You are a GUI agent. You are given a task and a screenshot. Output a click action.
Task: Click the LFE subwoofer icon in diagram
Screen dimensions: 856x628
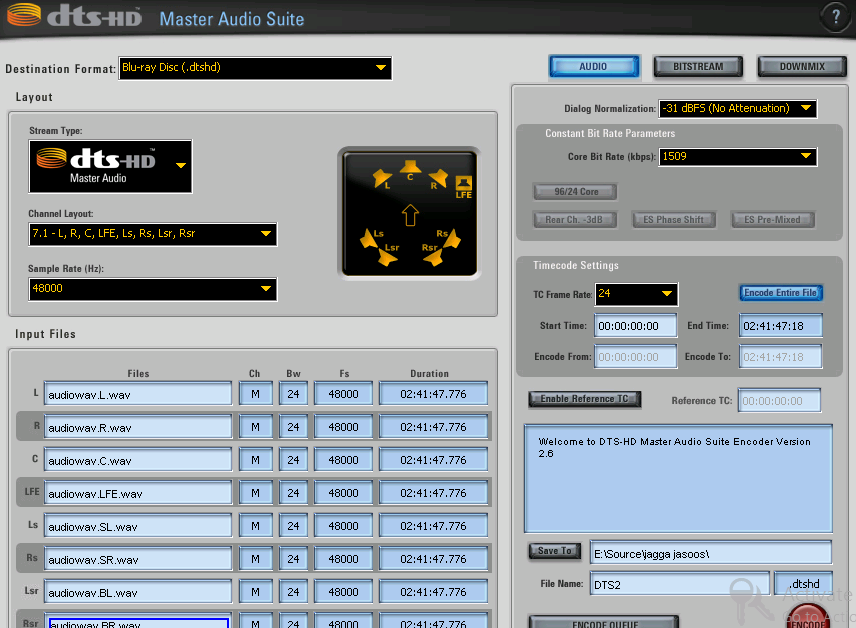pyautogui.click(x=463, y=184)
